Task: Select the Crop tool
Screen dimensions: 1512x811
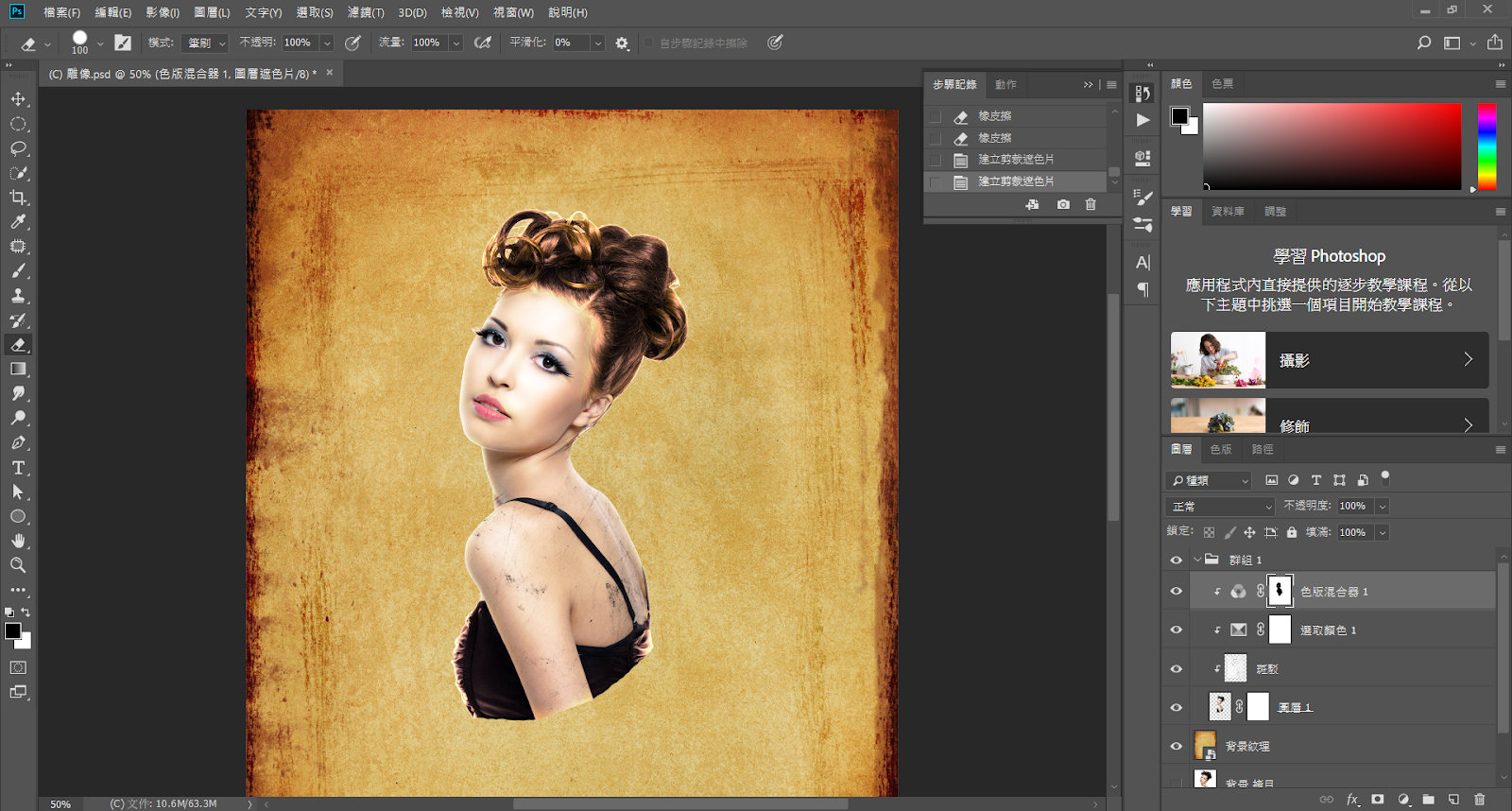Action: 18,198
